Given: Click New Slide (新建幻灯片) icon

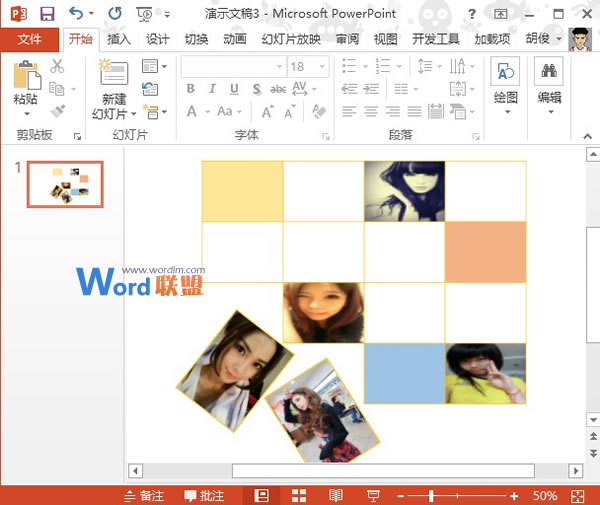Looking at the screenshot, I should [113, 72].
